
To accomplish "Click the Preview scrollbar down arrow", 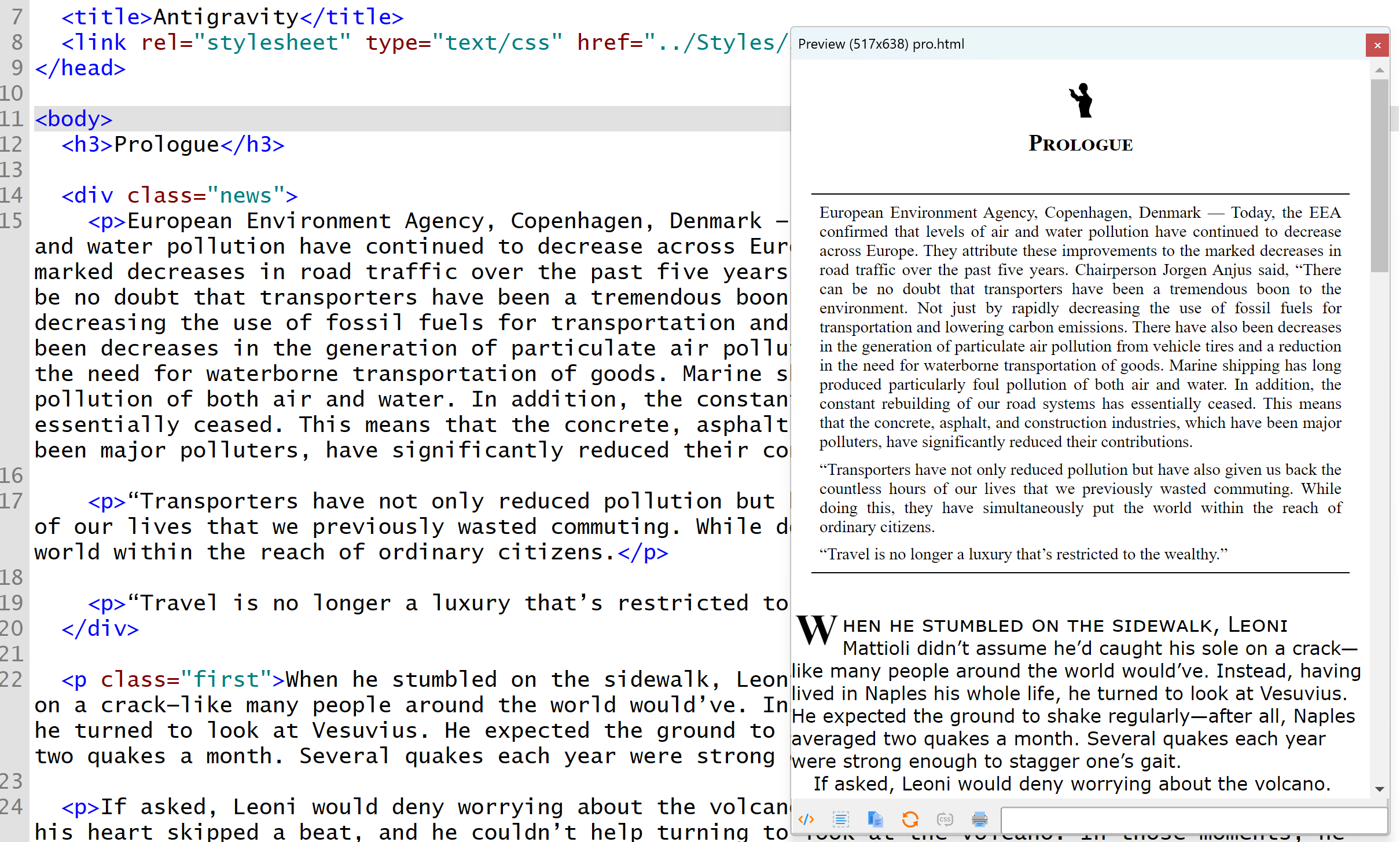I will point(1380,789).
